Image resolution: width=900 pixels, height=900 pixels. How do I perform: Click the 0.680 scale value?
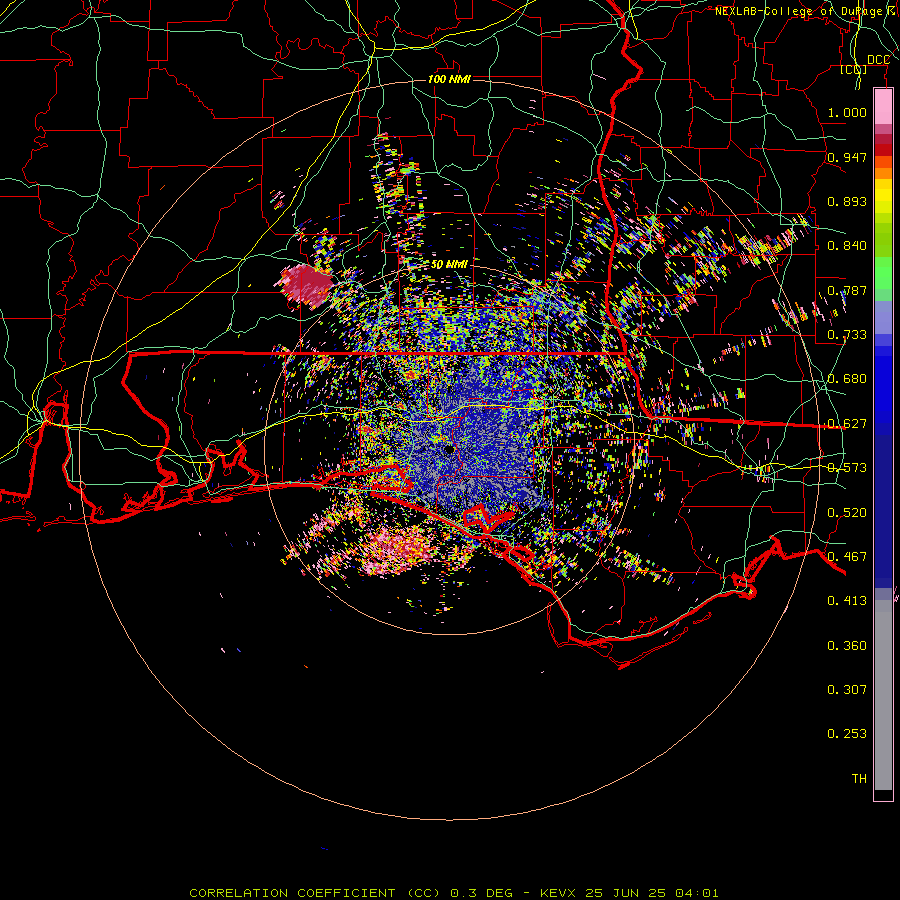(847, 379)
